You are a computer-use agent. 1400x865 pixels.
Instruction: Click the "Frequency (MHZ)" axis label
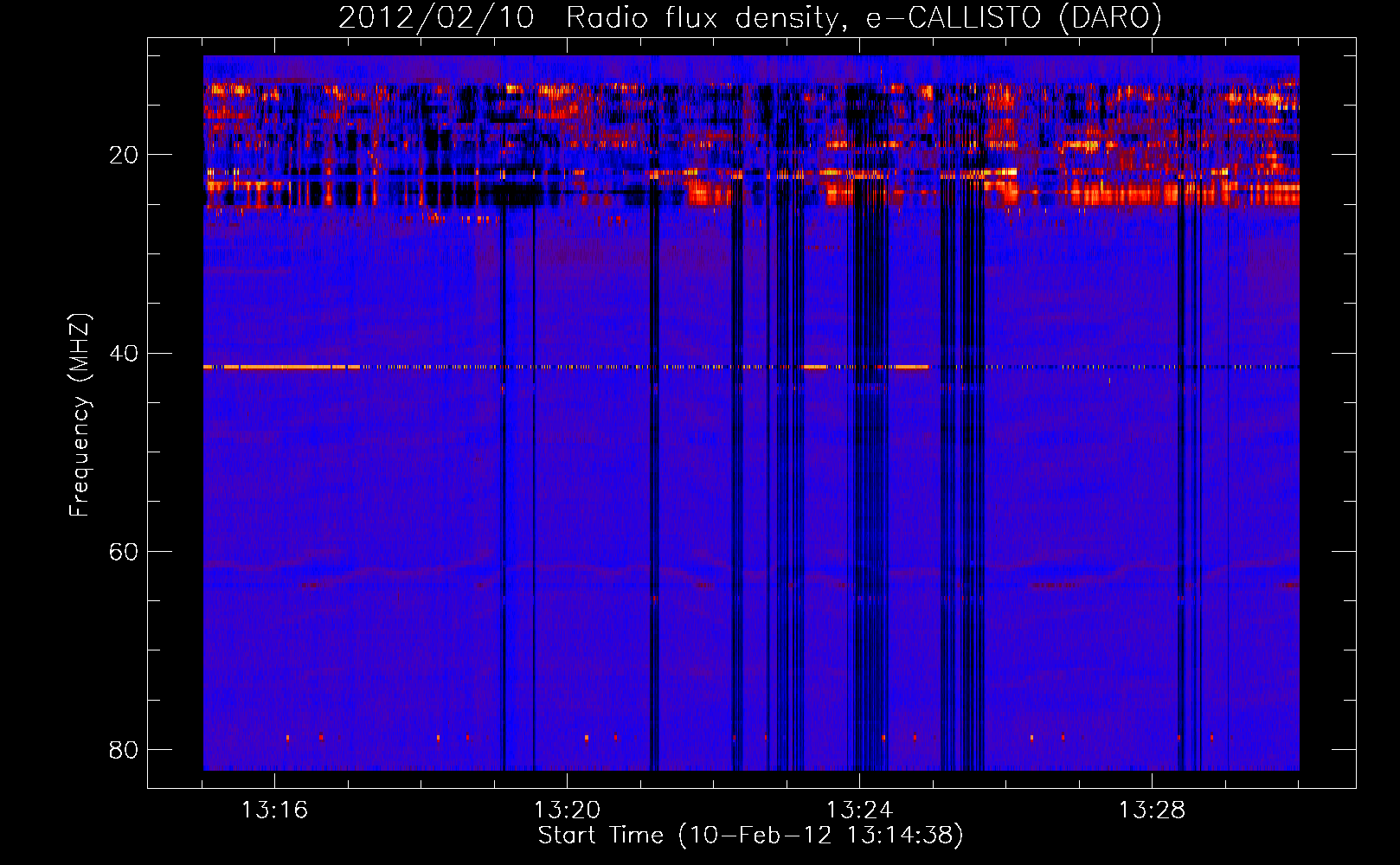pyautogui.click(x=80, y=415)
